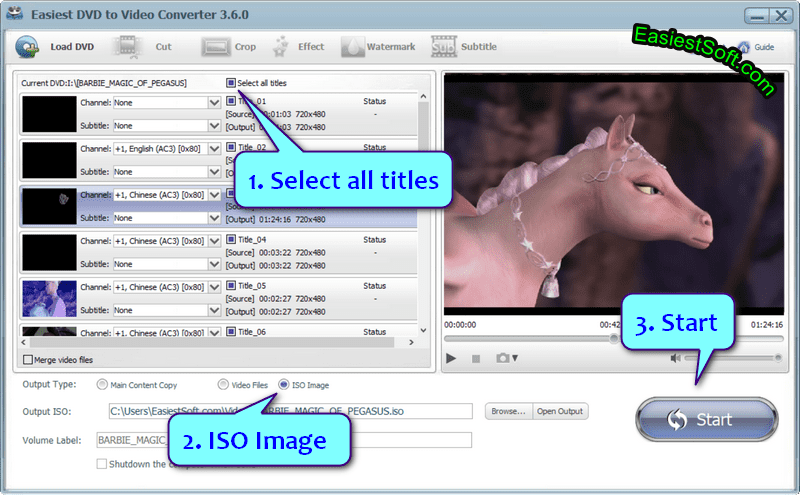
Task: Click title list horizontal scroll-left arrow
Action: click(23, 342)
